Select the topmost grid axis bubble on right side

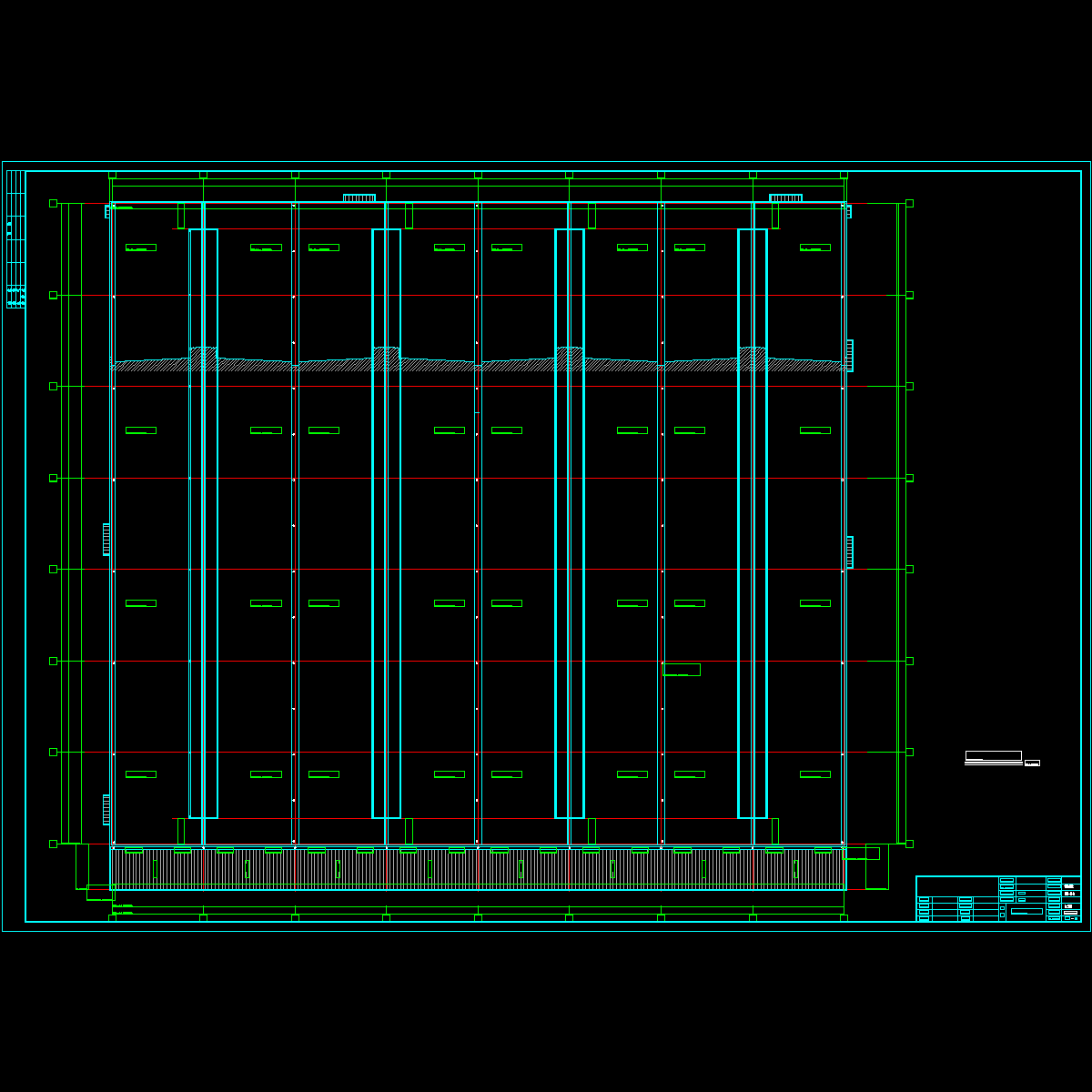point(909,204)
